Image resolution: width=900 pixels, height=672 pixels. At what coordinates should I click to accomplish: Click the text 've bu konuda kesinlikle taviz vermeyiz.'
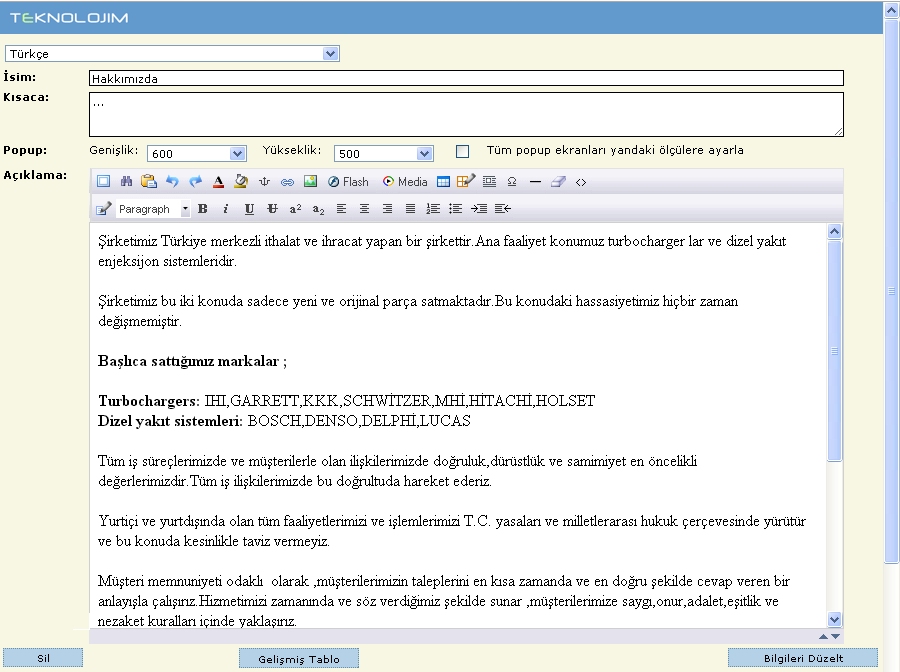point(214,541)
